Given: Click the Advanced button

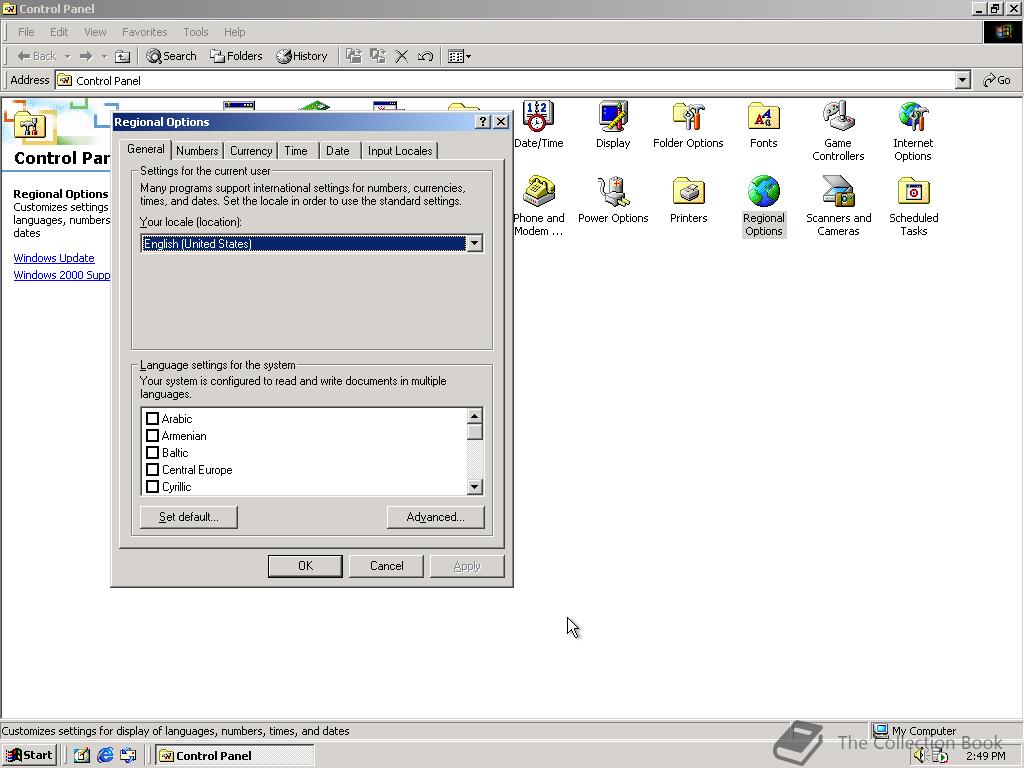Looking at the screenshot, I should [x=436, y=517].
